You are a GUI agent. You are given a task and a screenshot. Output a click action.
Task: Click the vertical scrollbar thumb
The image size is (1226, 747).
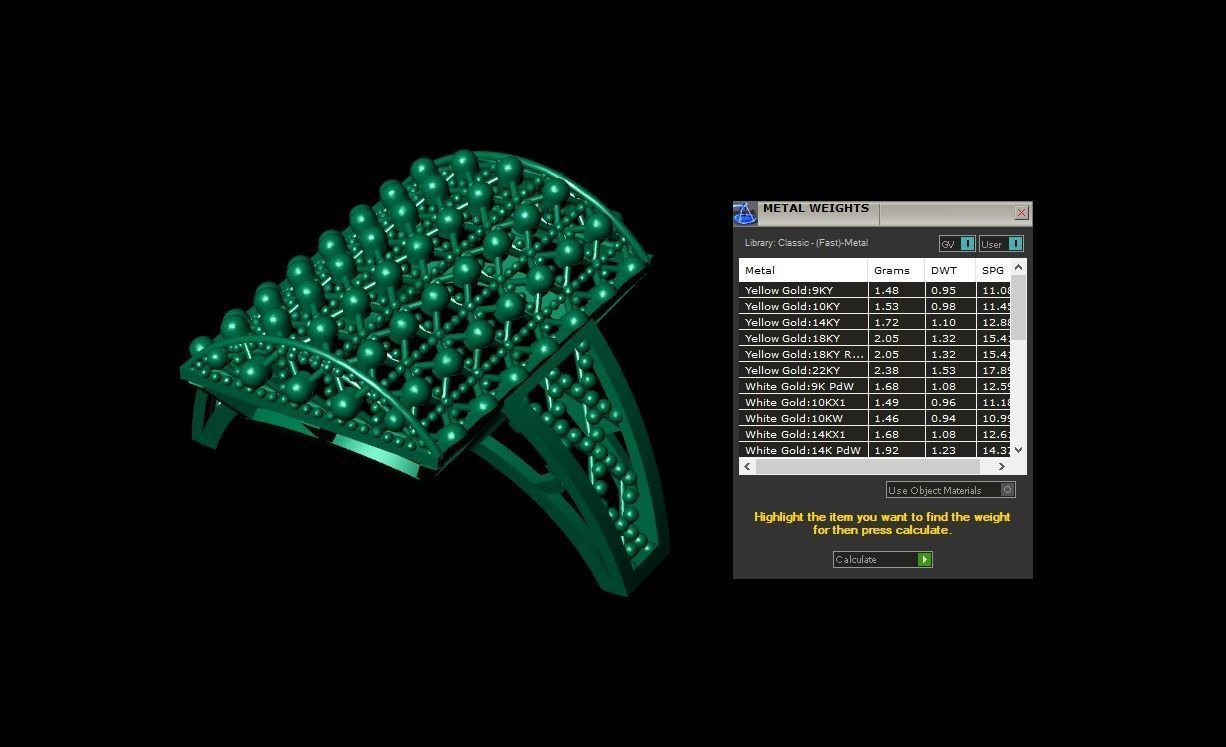1019,307
